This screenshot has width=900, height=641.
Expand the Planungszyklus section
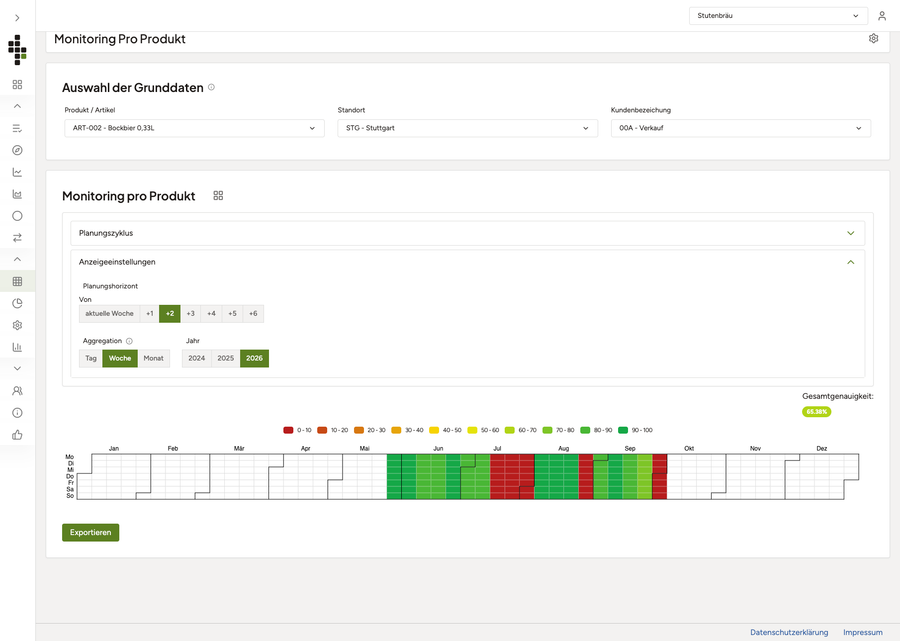coord(467,233)
